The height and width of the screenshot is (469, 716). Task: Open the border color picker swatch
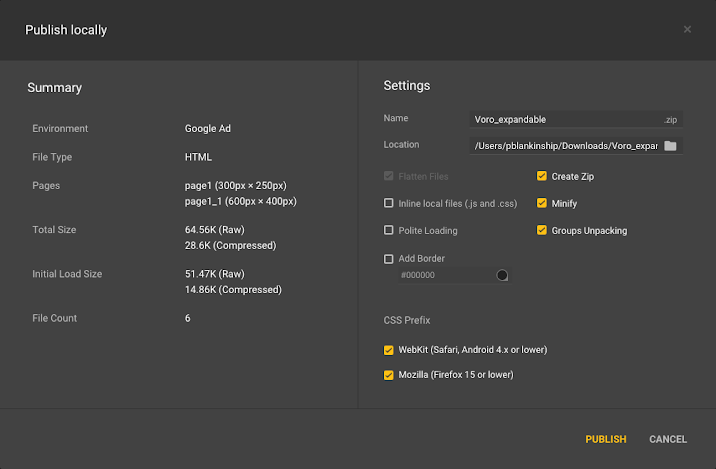point(502,275)
